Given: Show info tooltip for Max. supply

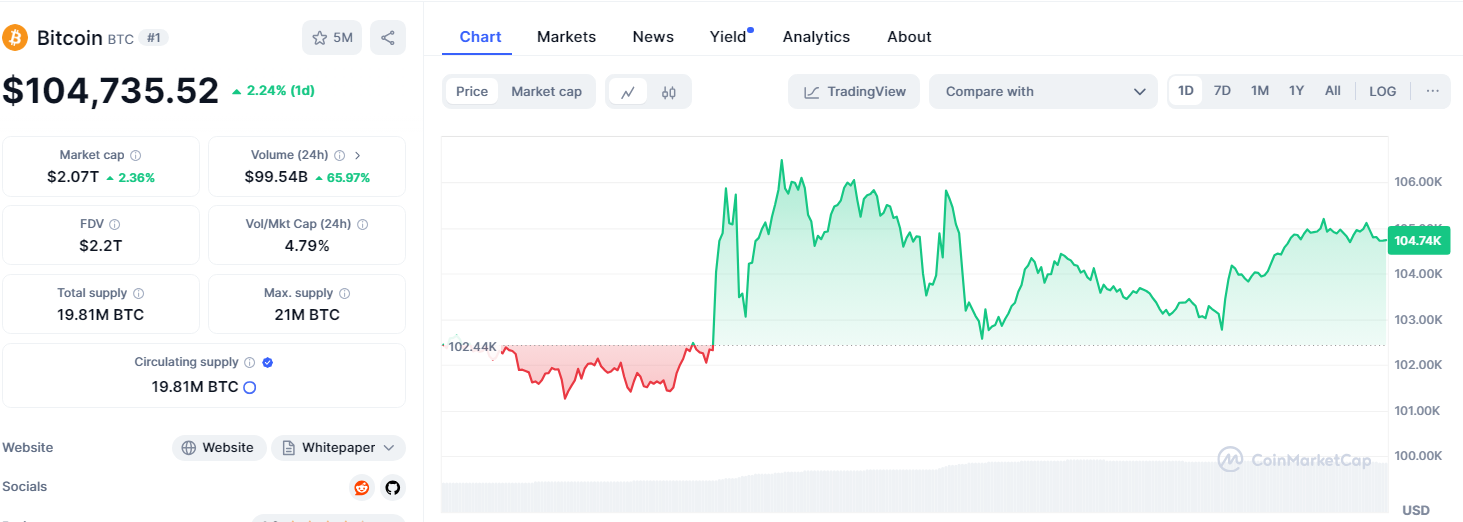Looking at the screenshot, I should (345, 293).
